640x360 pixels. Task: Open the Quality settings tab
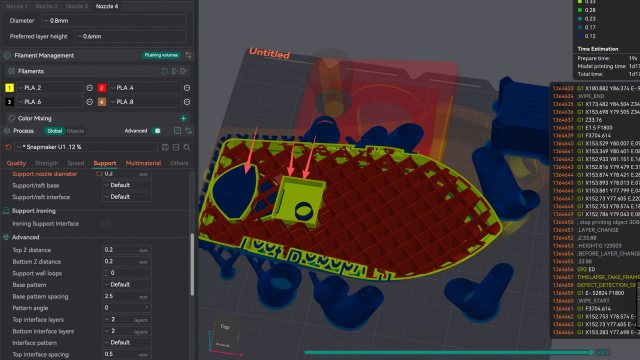16,163
